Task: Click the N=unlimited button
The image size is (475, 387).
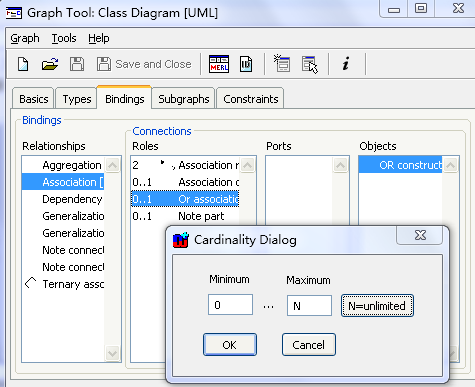Action: coord(377,305)
